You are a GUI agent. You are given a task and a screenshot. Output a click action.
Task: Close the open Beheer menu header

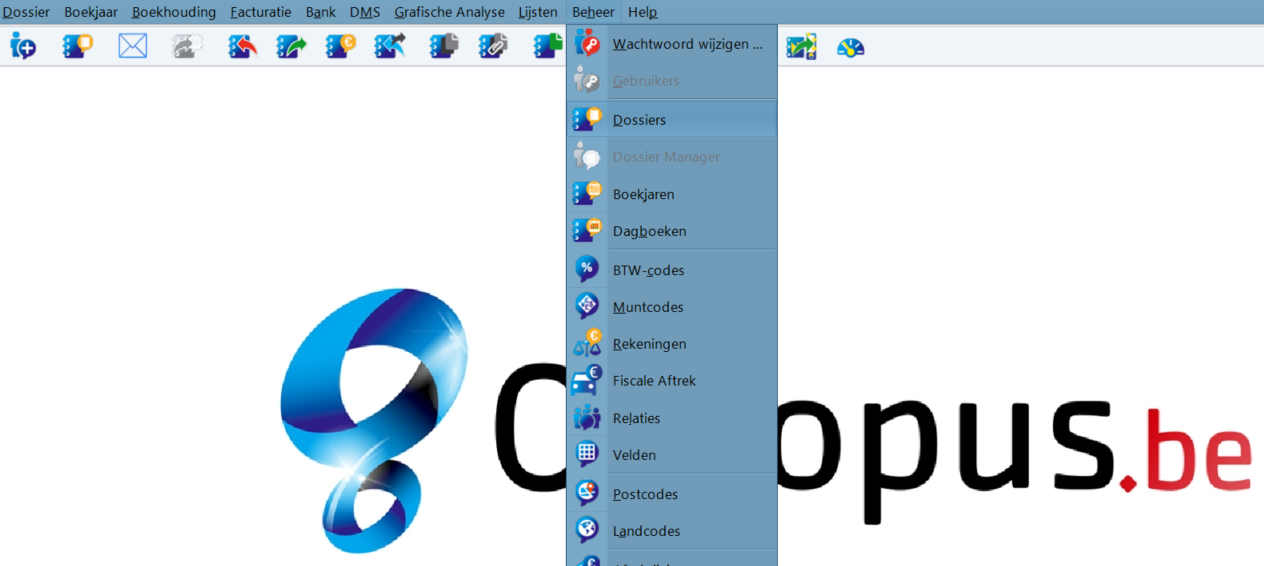(593, 12)
